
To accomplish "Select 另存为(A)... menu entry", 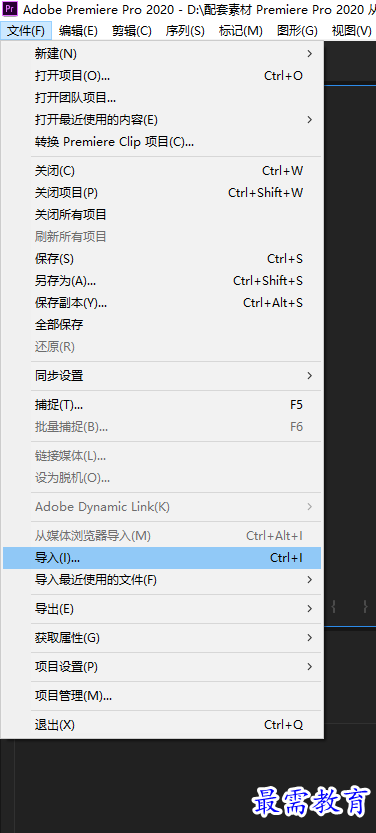I will [162, 281].
